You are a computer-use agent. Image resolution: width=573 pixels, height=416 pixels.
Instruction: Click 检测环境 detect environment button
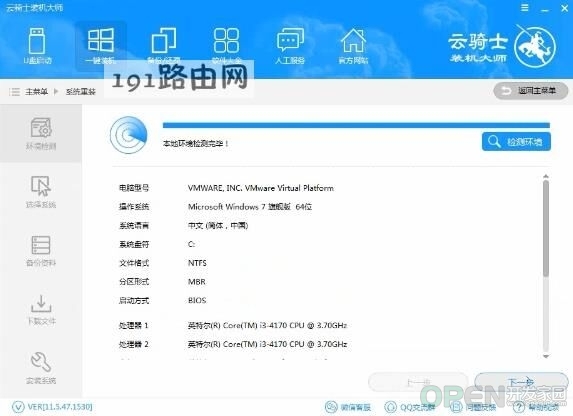pyautogui.click(x=516, y=141)
